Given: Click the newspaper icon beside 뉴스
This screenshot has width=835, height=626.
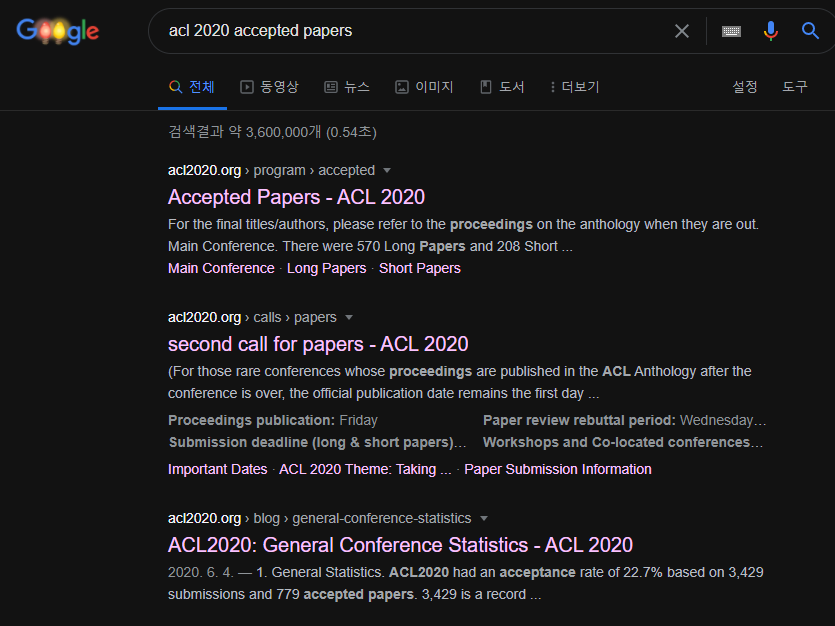Looking at the screenshot, I should pos(331,87).
